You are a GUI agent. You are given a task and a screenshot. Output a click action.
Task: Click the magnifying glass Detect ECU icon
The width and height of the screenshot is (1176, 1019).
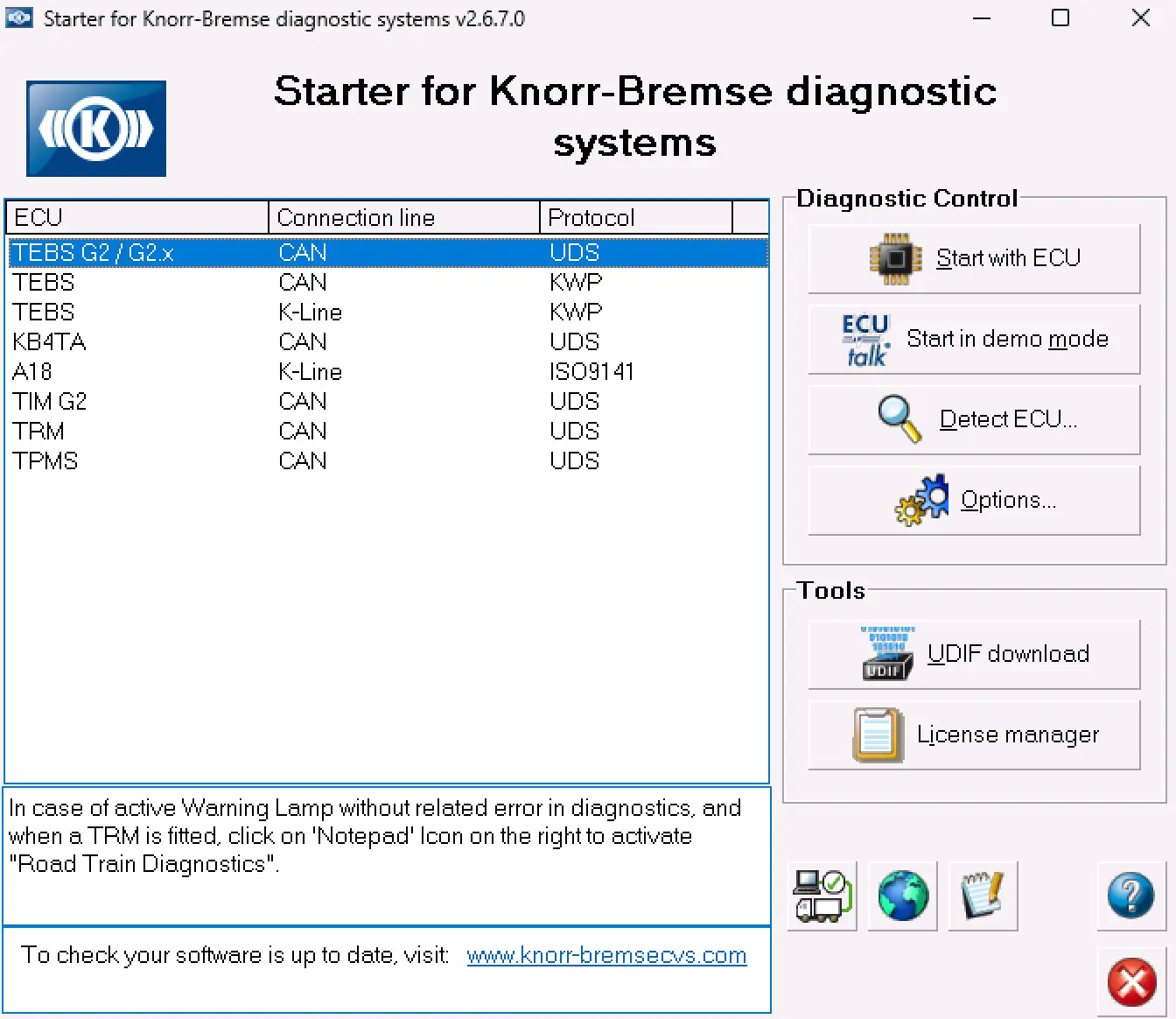[x=899, y=419]
